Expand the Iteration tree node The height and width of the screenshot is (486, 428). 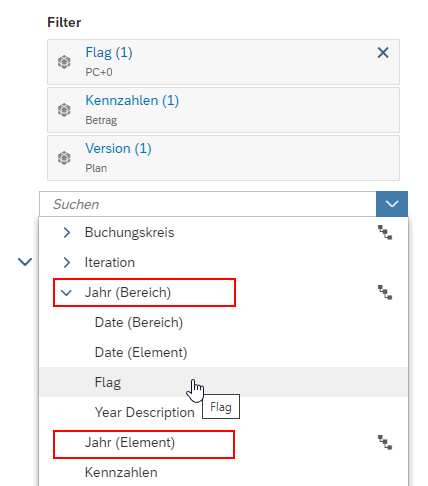67,263
